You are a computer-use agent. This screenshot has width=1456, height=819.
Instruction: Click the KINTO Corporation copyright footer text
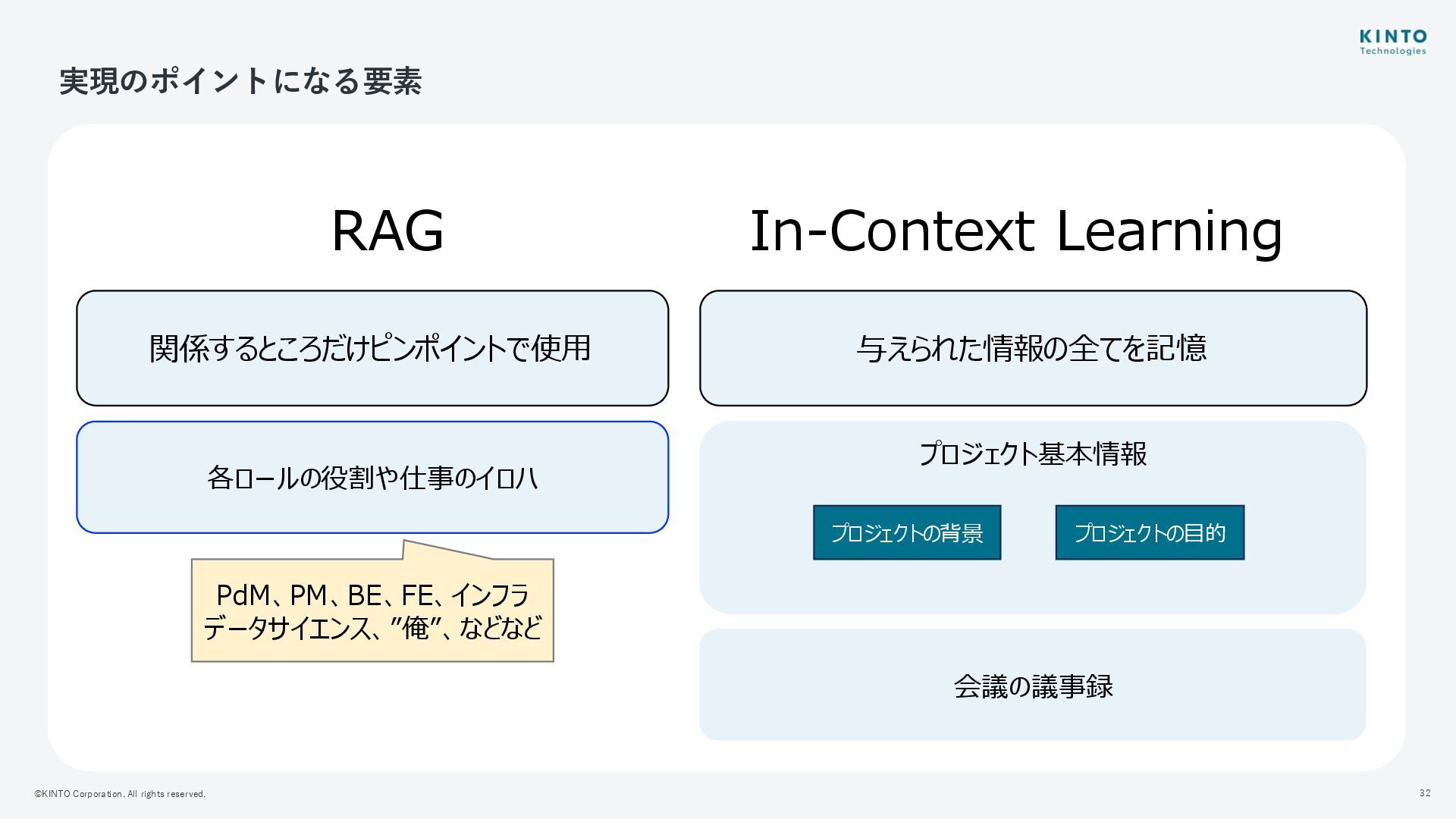pyautogui.click(x=120, y=794)
